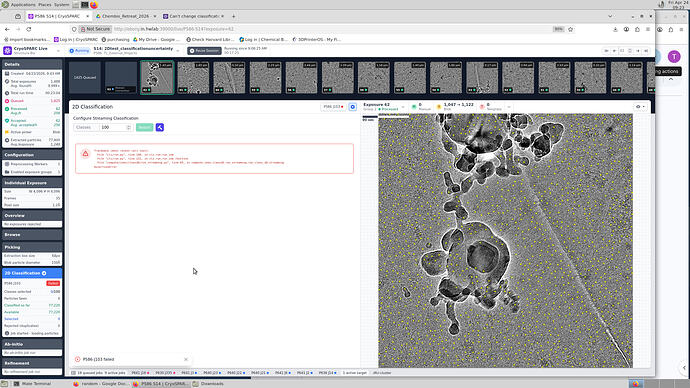This screenshot has height=388, width=690.
Task: Open the Firefox downloads icon
Action: 615,29
